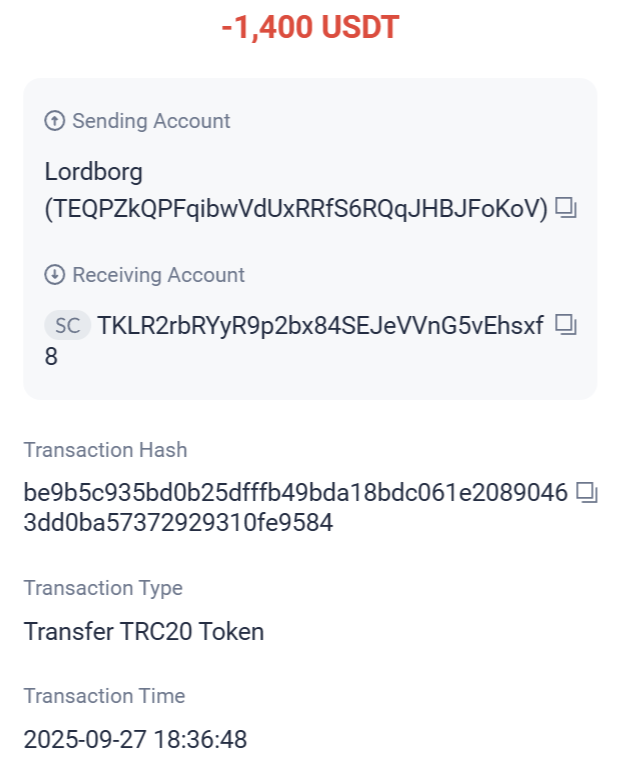Click the Sending Account up-arrow icon
Viewport: 617px width, 778px height.
point(55,121)
